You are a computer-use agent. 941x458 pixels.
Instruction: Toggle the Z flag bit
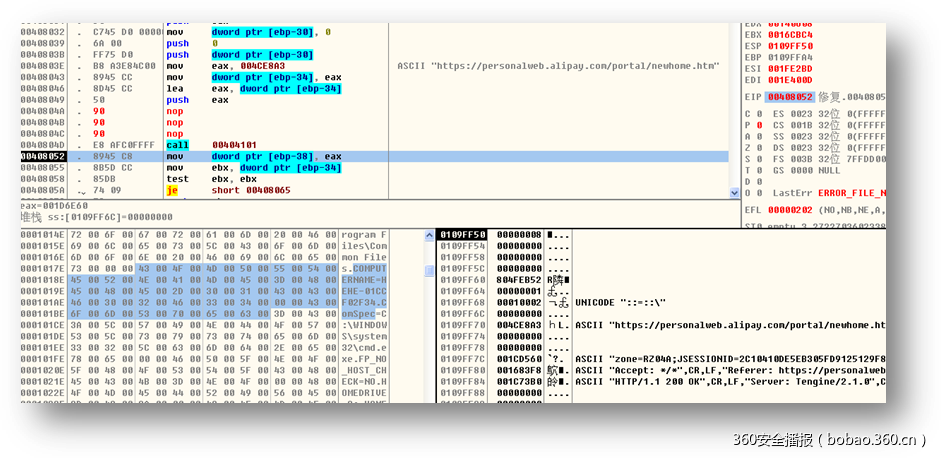pos(759,148)
